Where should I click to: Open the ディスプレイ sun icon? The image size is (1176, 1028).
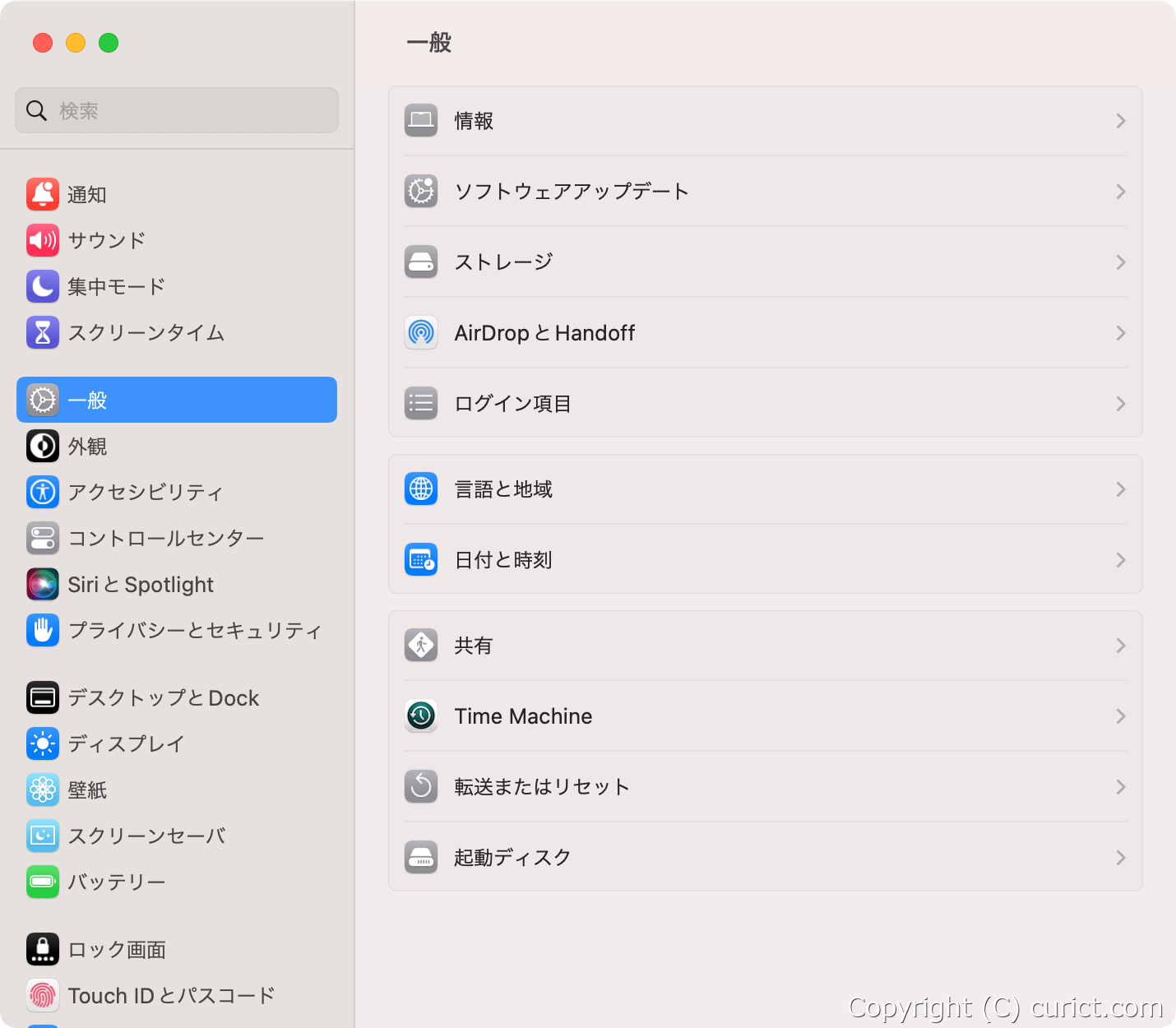pos(43,743)
